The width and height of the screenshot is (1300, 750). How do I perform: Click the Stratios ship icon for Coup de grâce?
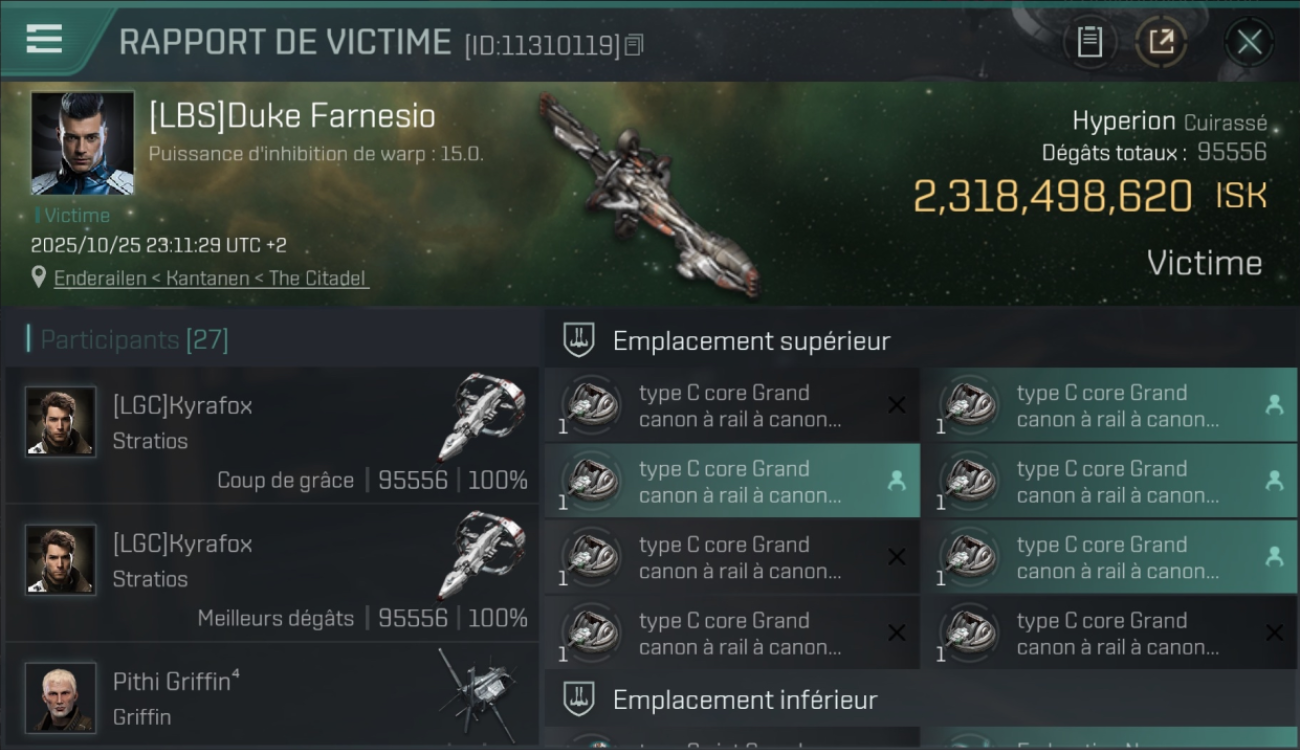point(482,416)
